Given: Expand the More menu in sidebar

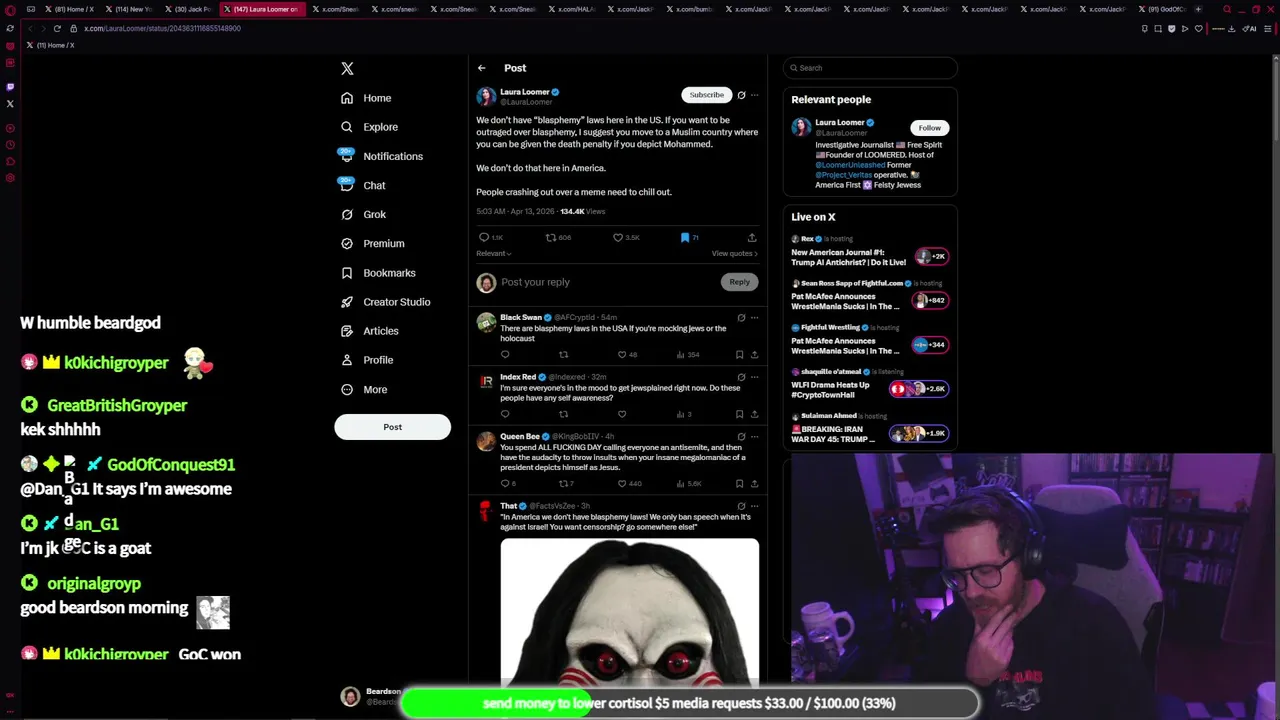Looking at the screenshot, I should (364, 389).
